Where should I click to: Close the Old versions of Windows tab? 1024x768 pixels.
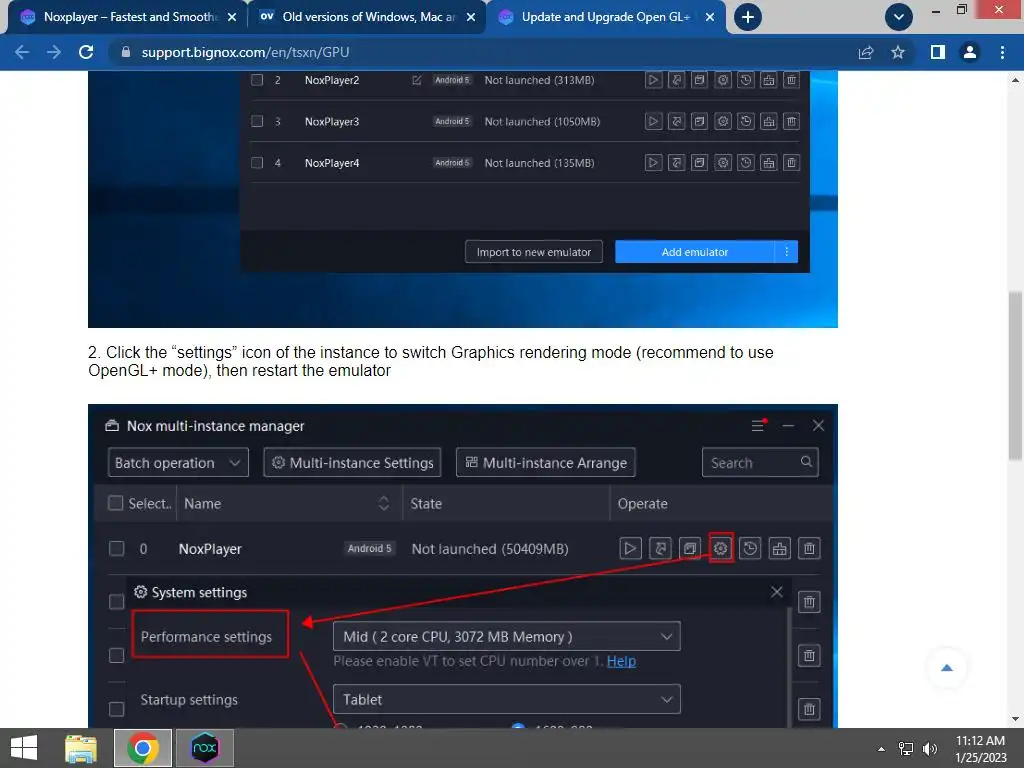(471, 17)
